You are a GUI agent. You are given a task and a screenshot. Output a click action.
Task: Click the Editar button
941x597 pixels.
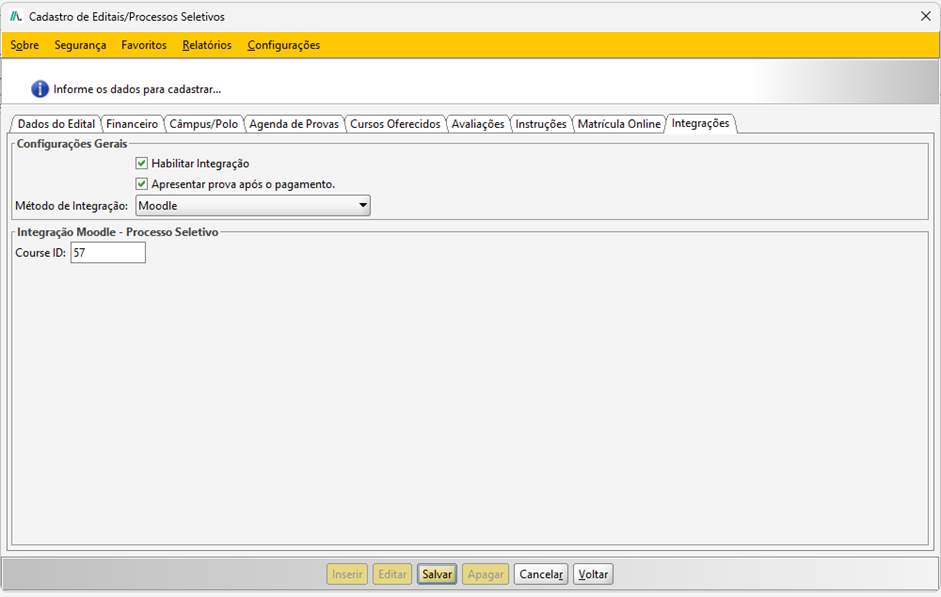[392, 574]
